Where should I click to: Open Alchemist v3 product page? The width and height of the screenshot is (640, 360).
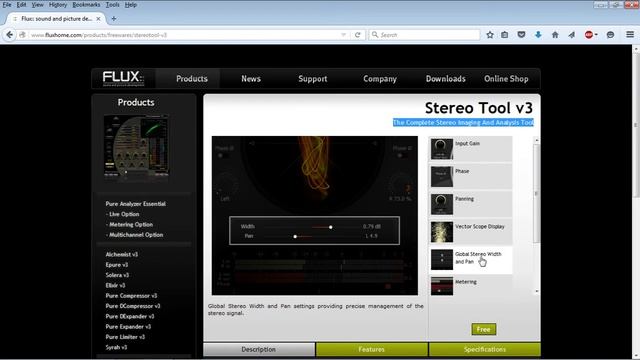(x=122, y=254)
